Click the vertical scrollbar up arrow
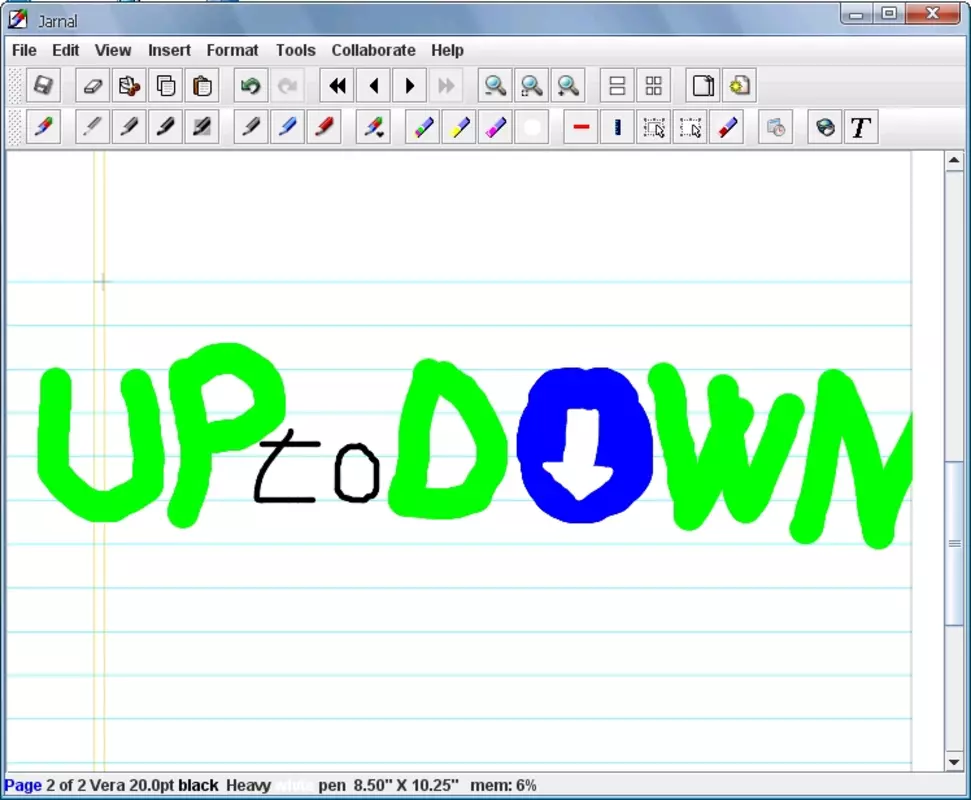The width and height of the screenshot is (971, 800). click(954, 161)
